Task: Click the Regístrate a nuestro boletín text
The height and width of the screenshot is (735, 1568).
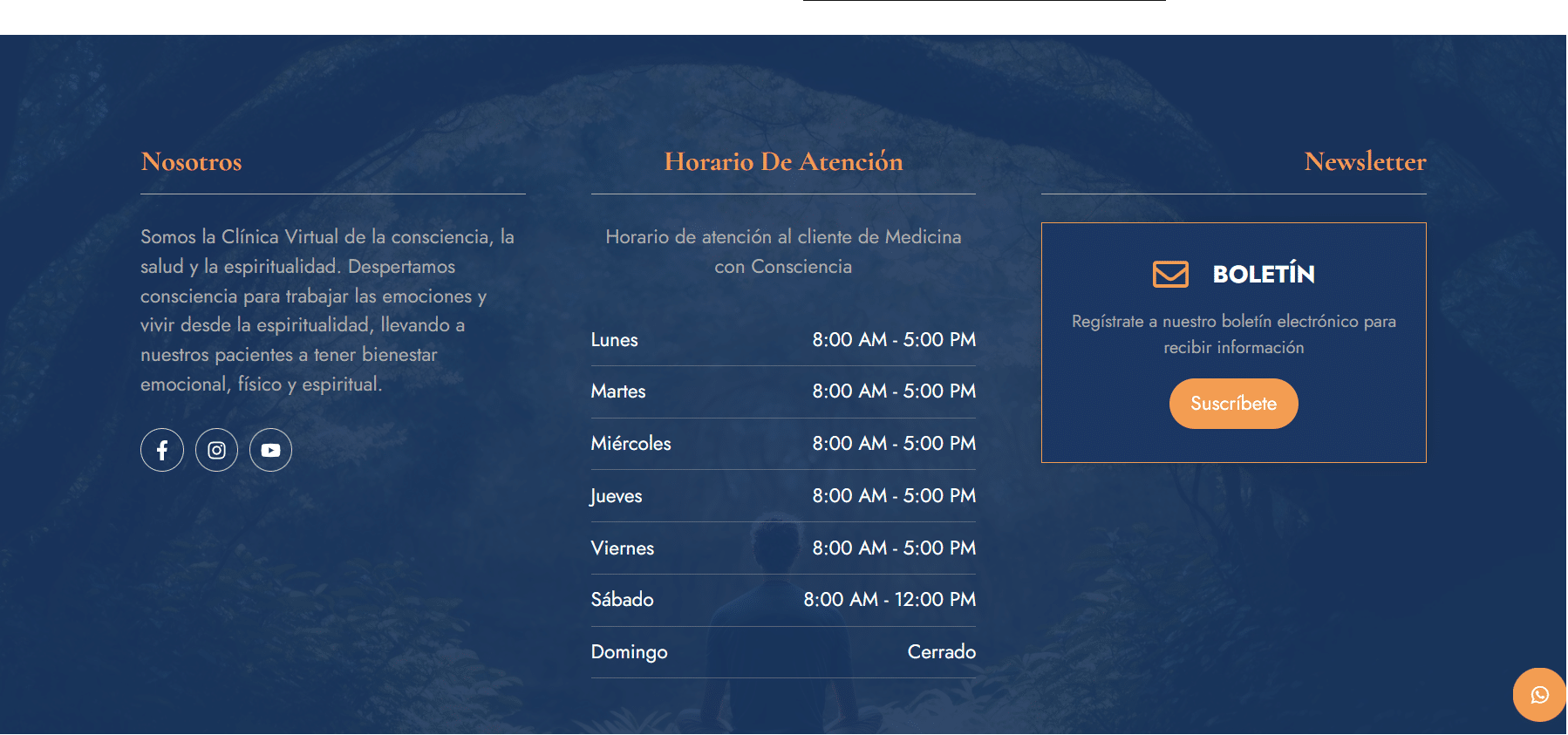Action: click(1233, 334)
